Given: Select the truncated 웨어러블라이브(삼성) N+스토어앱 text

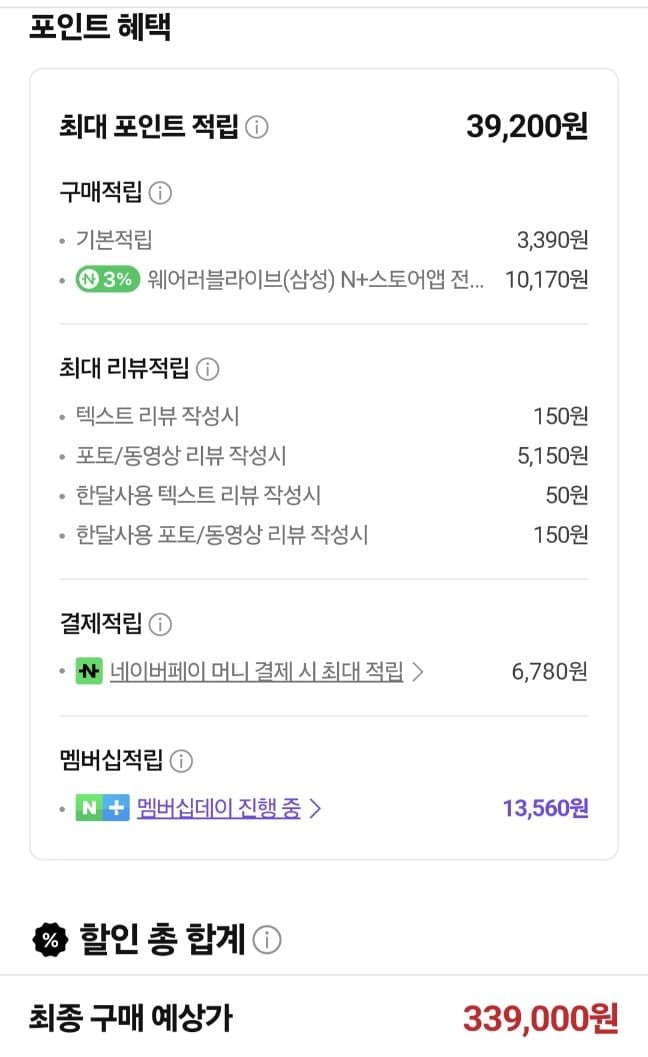Looking at the screenshot, I should pos(315,279).
